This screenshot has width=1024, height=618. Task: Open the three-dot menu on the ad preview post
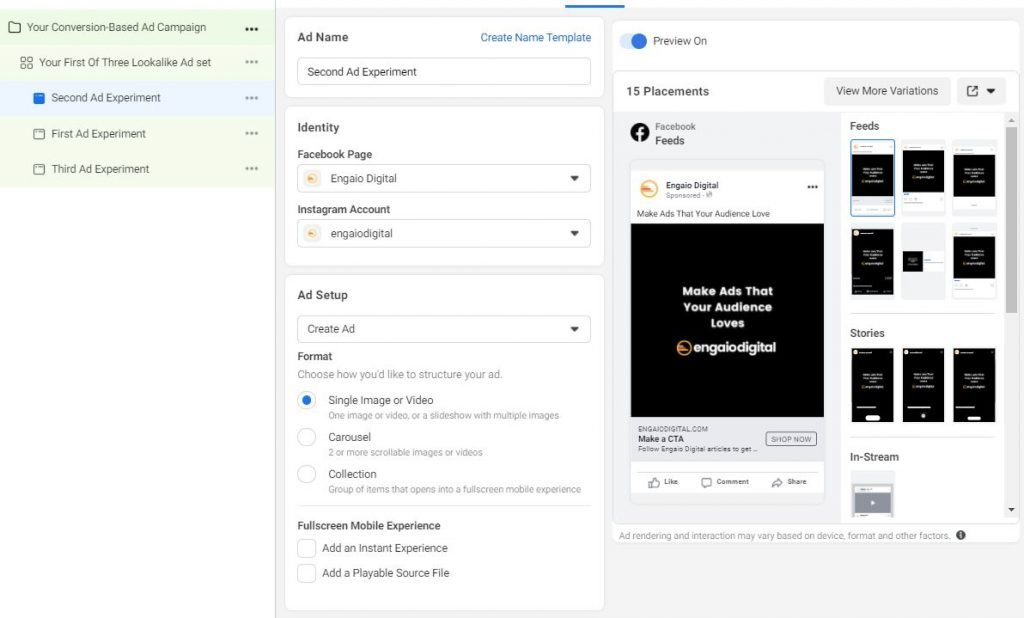coord(812,187)
